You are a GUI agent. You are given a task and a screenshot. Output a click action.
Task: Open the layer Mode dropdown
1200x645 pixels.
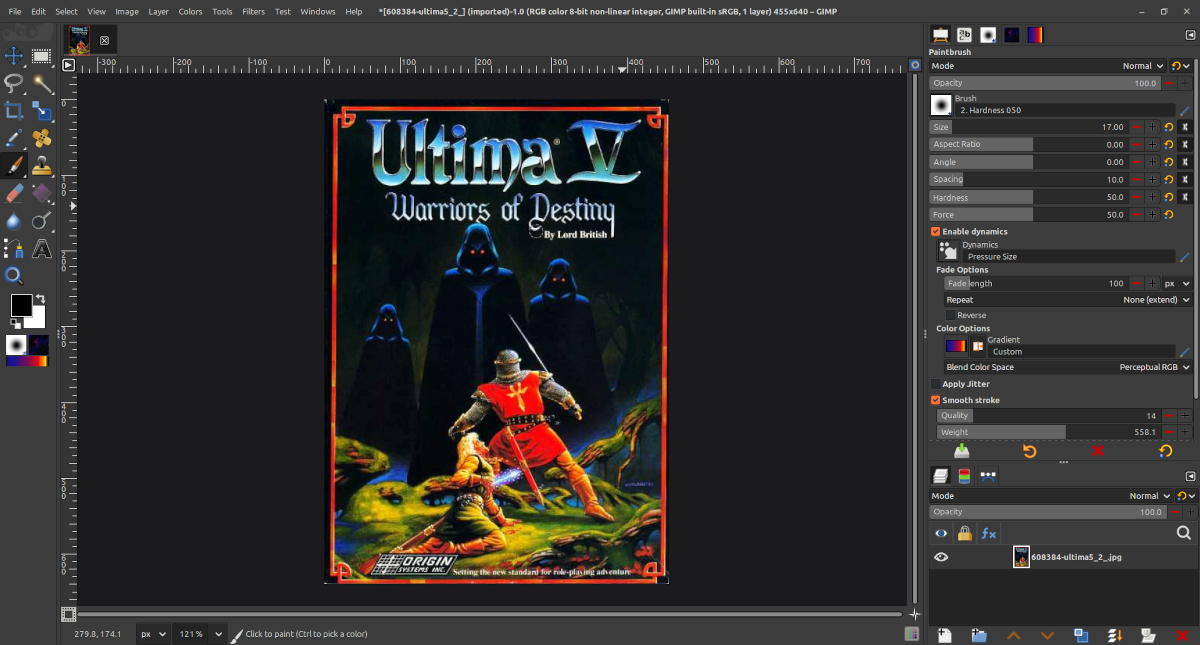1049,496
